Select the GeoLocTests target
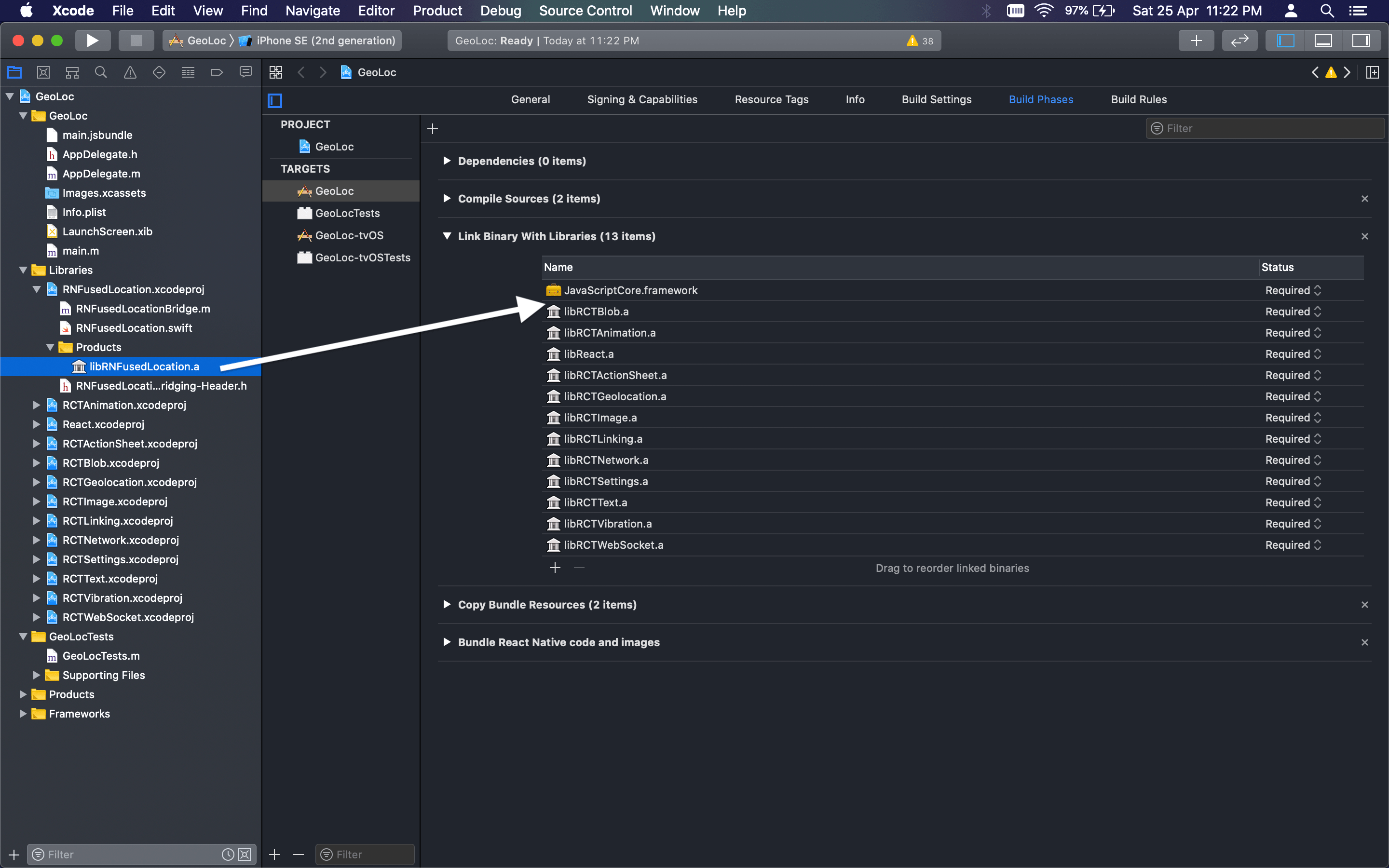This screenshot has height=868, width=1389. coord(347,213)
